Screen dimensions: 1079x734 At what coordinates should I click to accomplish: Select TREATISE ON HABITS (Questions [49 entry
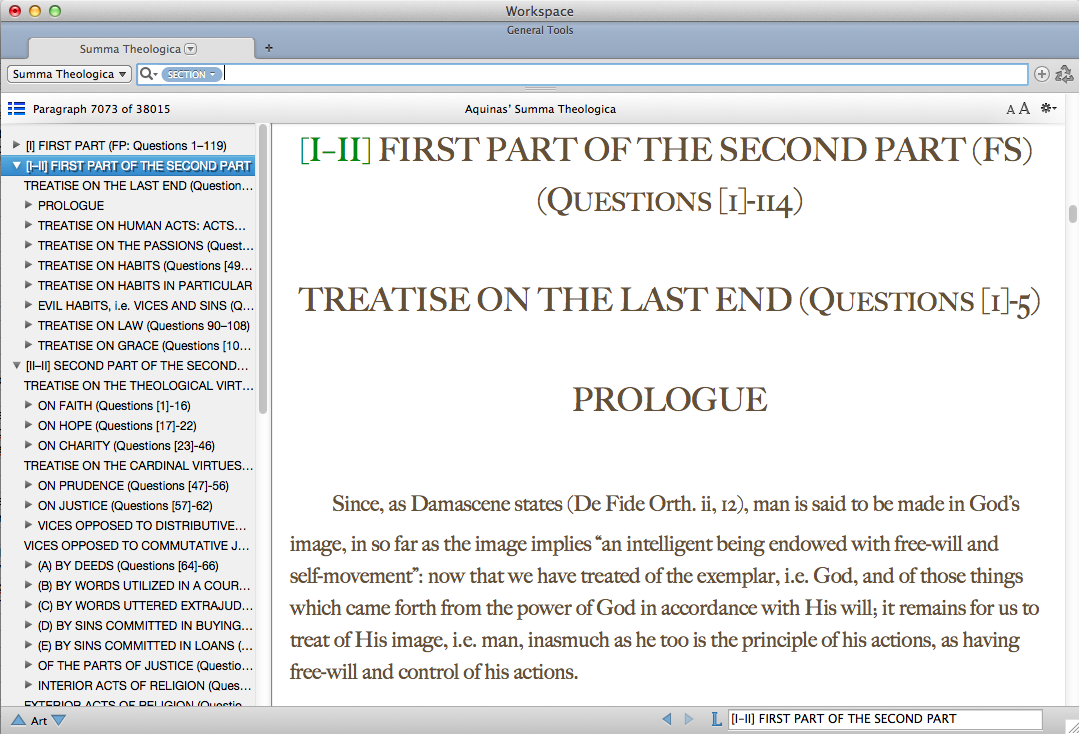pyautogui.click(x=145, y=266)
